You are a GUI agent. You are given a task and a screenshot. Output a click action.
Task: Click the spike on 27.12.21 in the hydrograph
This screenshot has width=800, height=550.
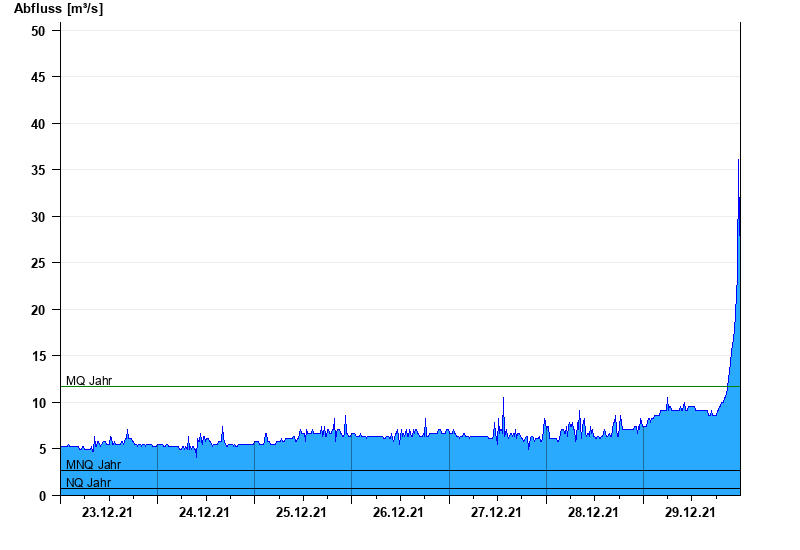click(503, 398)
